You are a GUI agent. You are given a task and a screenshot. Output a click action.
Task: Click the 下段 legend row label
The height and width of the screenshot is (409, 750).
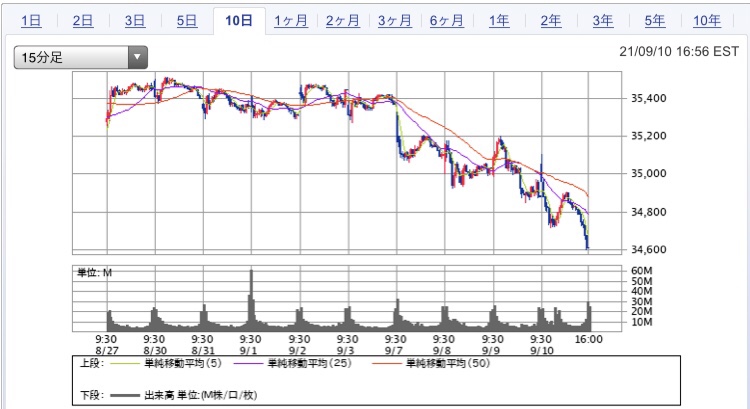click(91, 395)
